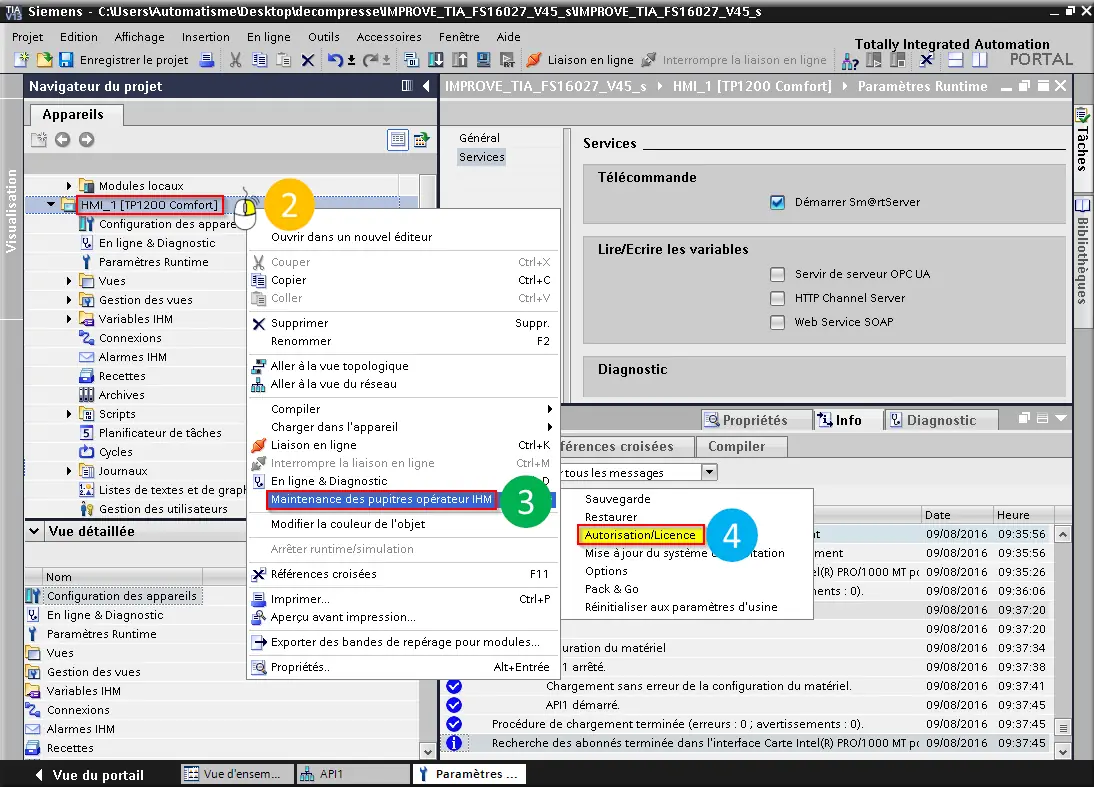Click Vue du portail button

click(x=88, y=775)
